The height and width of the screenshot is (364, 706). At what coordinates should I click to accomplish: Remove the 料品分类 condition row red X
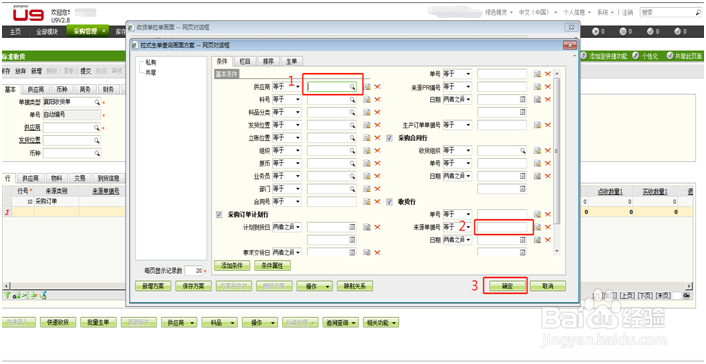(x=378, y=112)
